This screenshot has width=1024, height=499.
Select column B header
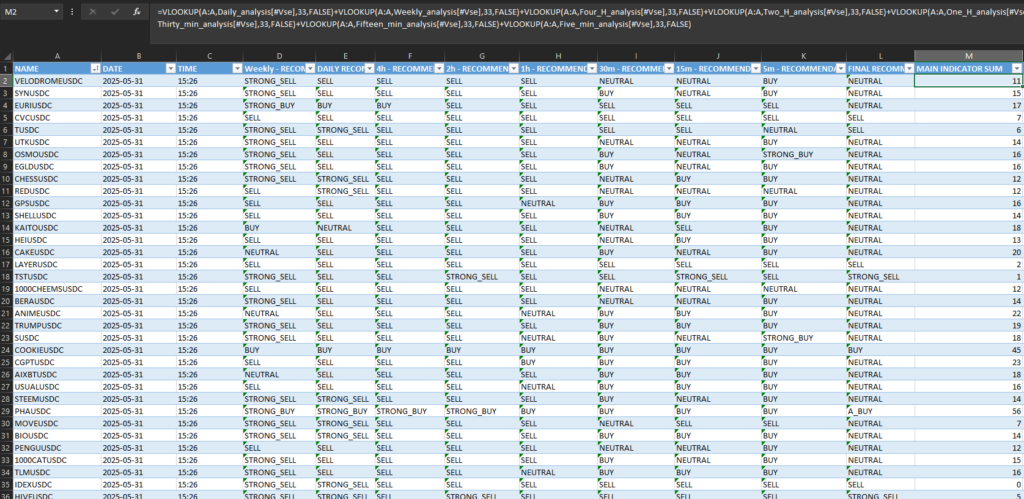click(138, 57)
